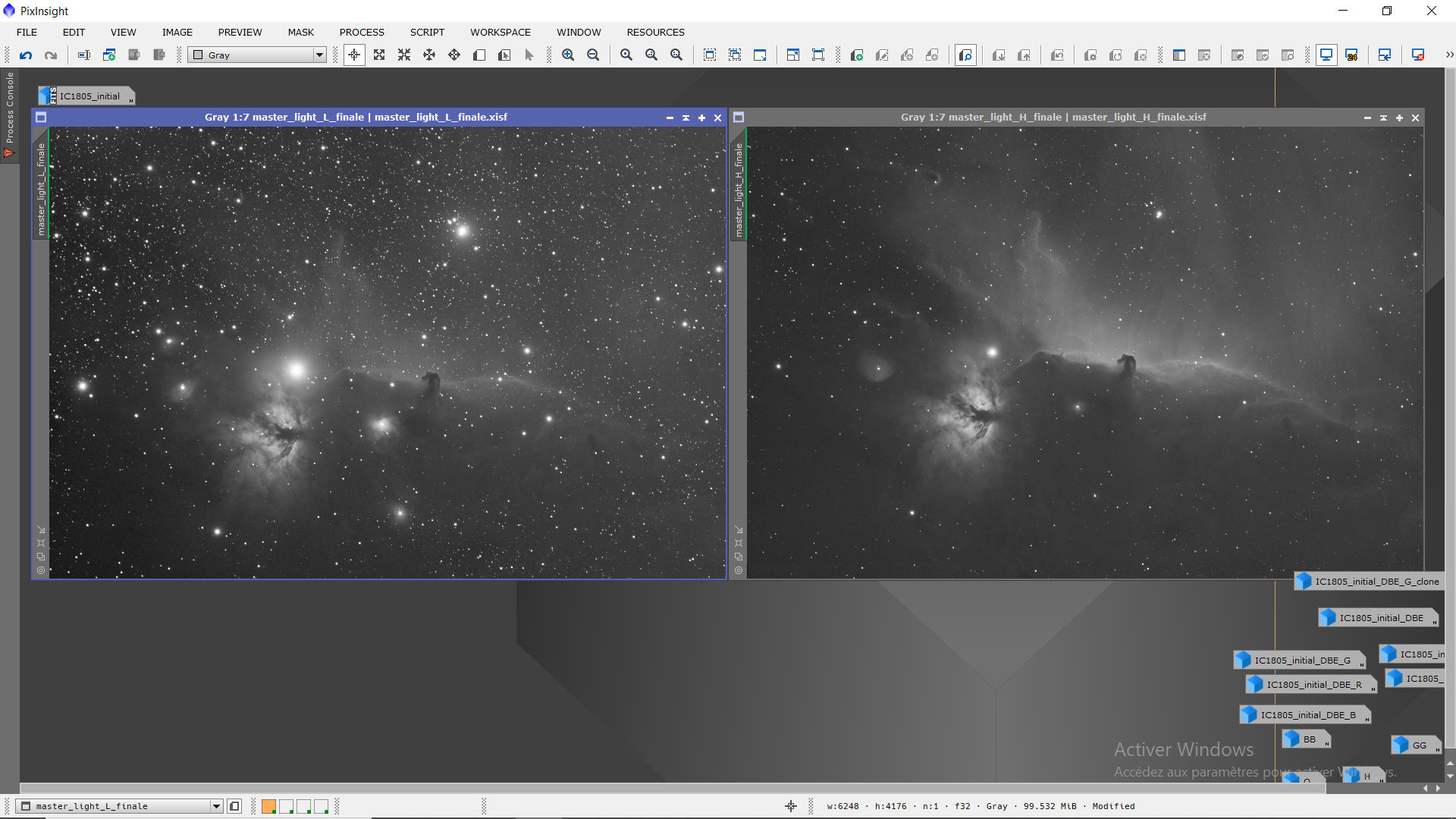Click the Zoom In magnifier icon
The image size is (1456, 819).
point(568,55)
